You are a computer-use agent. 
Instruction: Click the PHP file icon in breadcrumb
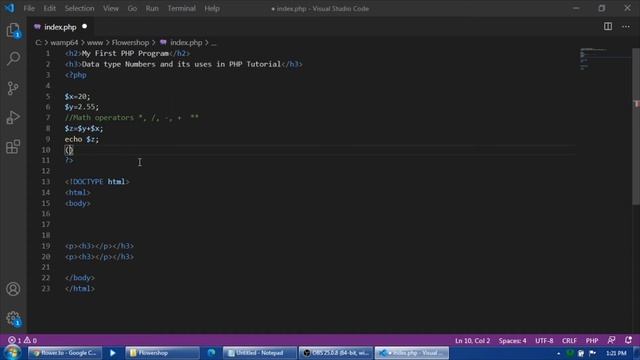pyautogui.click(x=163, y=42)
